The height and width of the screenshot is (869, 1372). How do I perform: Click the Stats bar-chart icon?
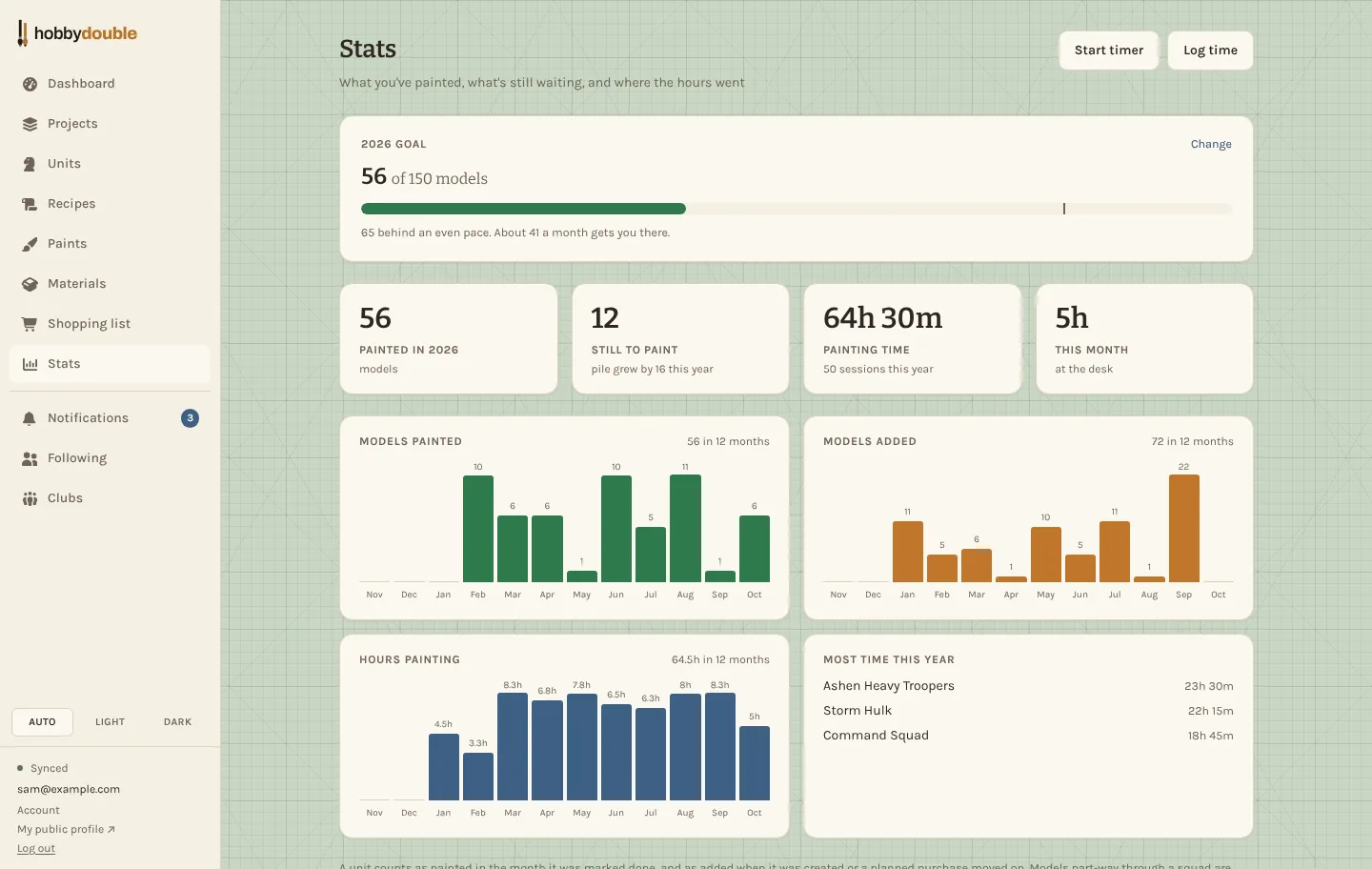tap(30, 364)
